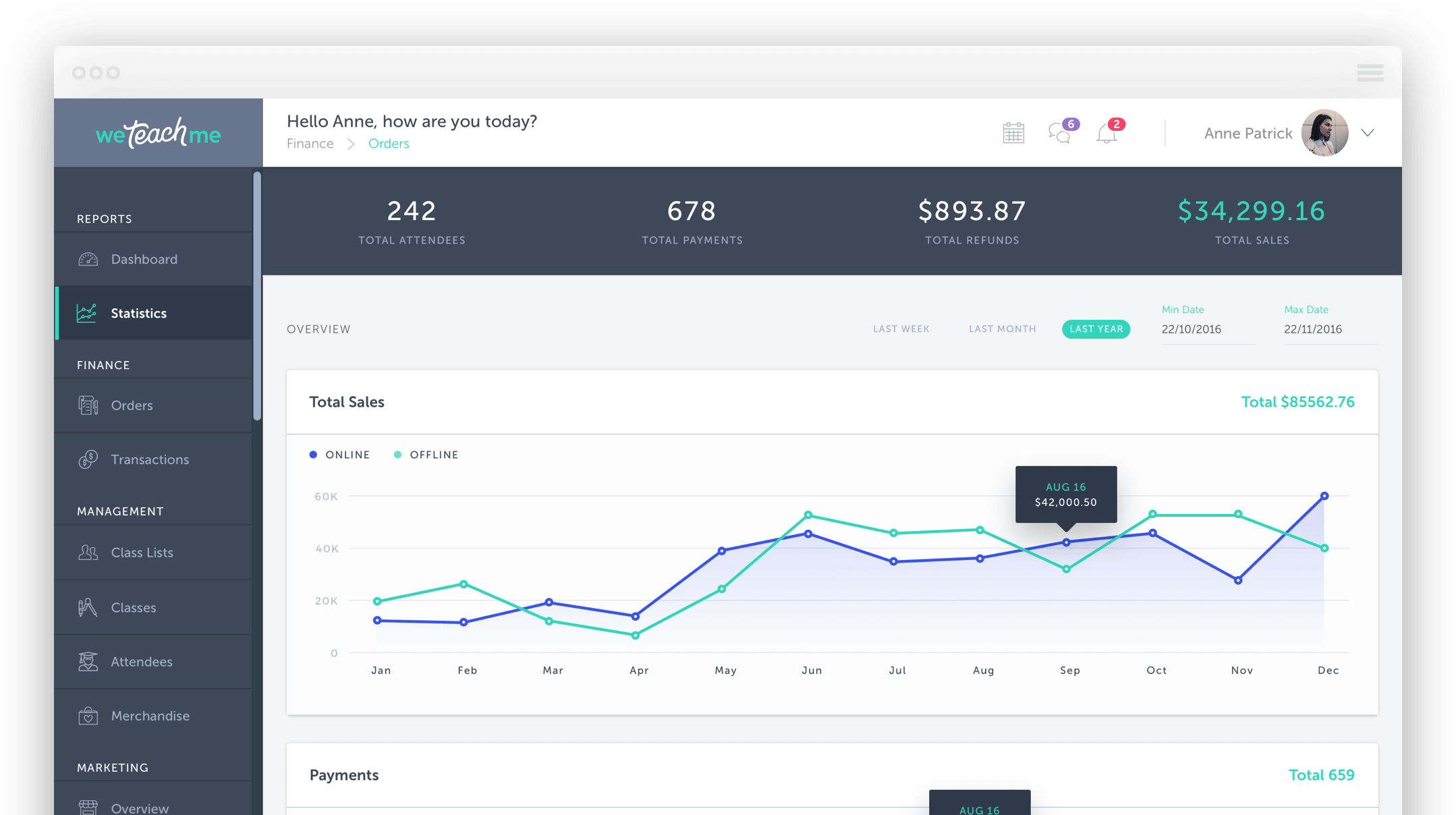Open the Dashboard gauge icon
Viewport: 1456px width, 815px height.
(x=88, y=259)
